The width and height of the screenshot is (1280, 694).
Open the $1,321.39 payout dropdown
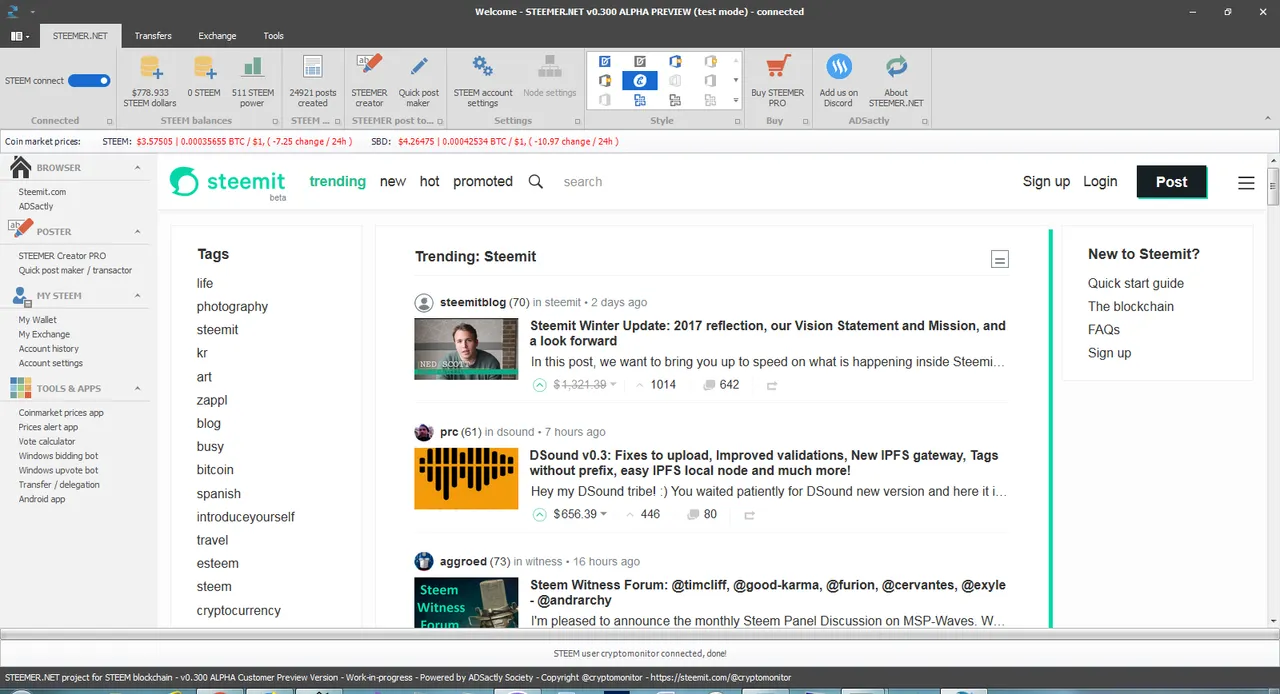(x=614, y=385)
